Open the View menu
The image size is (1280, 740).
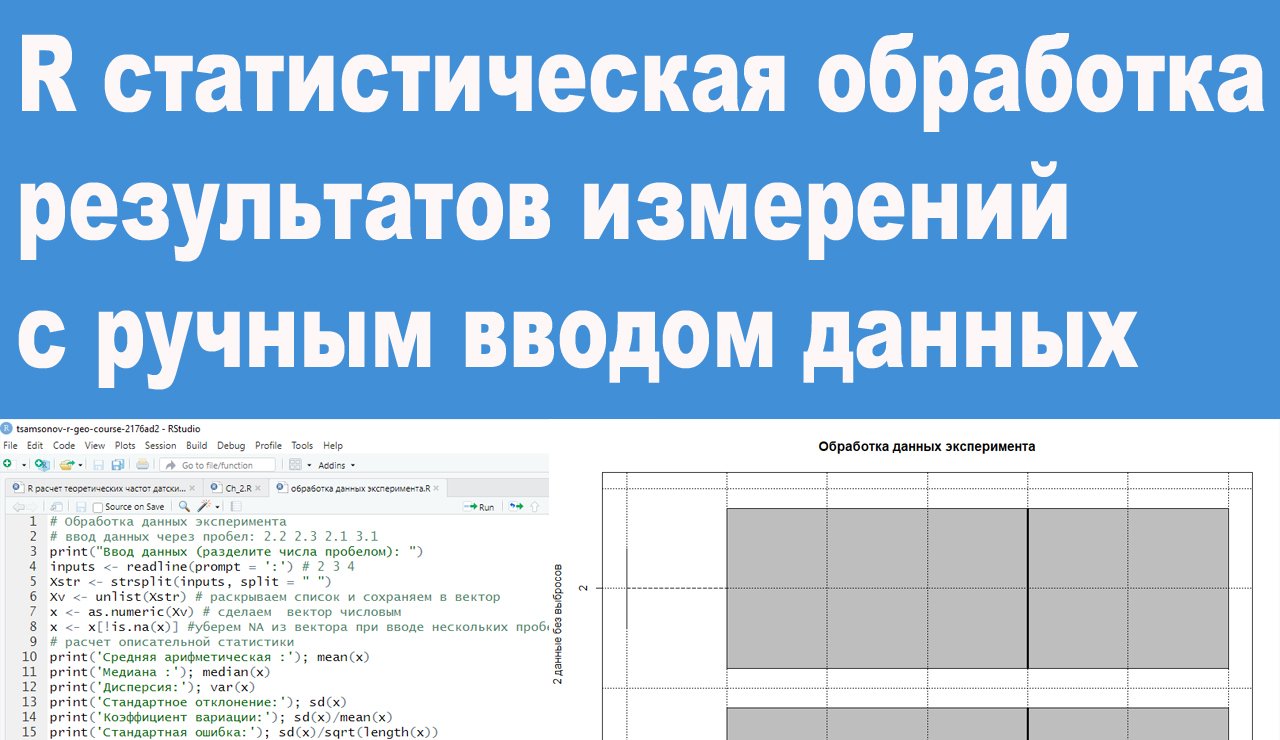95,446
